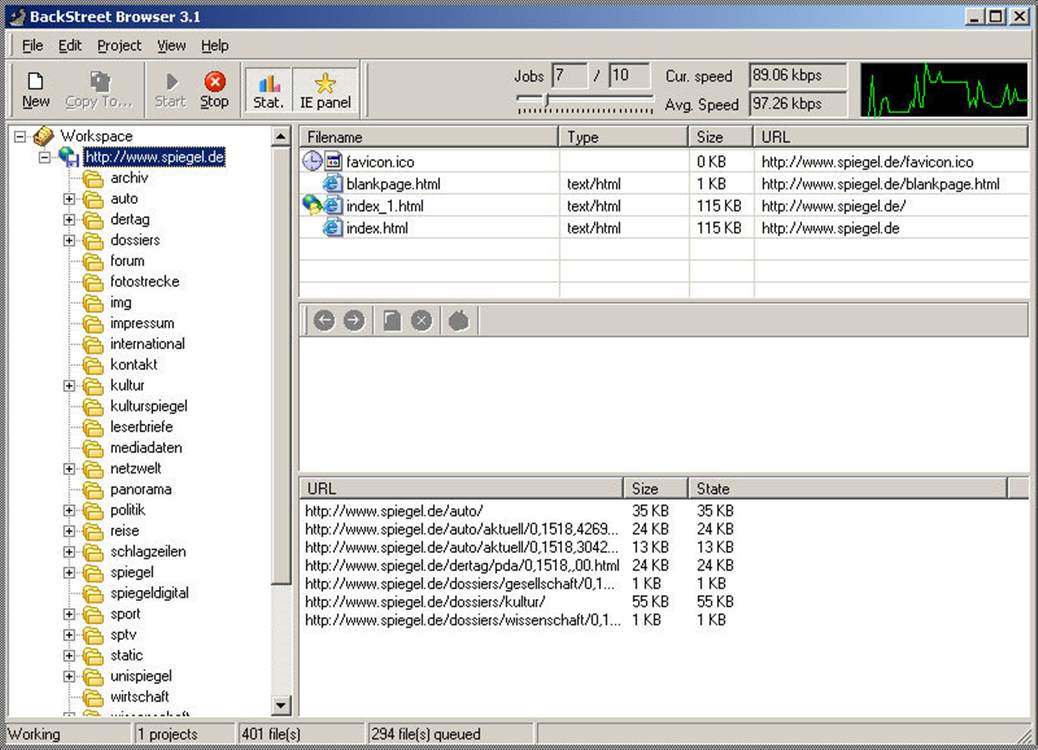The image size is (1038, 750).
Task: Click the Cur. speed value 89.06 kbps
Action: pyautogui.click(x=798, y=75)
